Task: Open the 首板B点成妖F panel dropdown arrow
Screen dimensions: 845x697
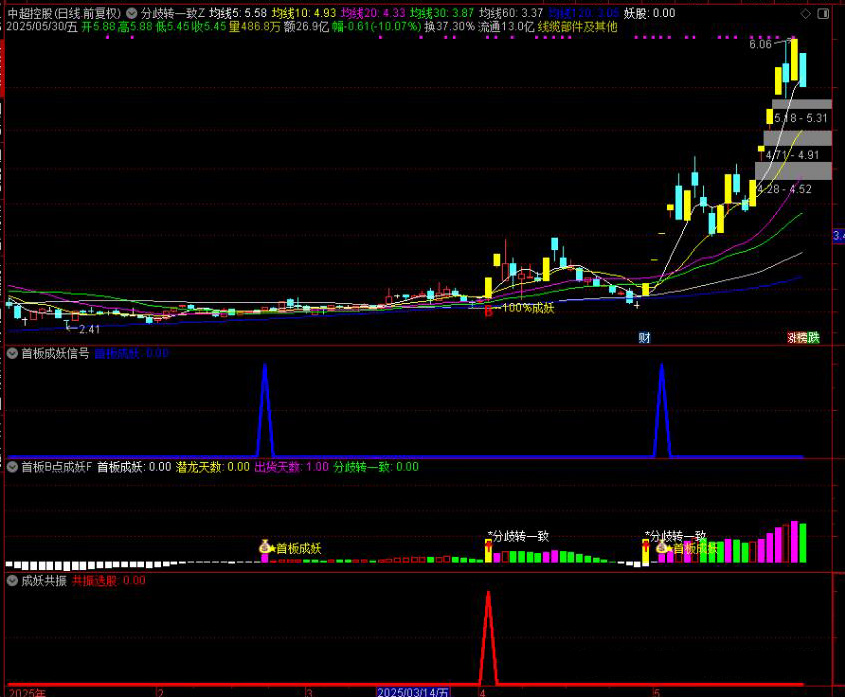Action: click(x=12, y=467)
